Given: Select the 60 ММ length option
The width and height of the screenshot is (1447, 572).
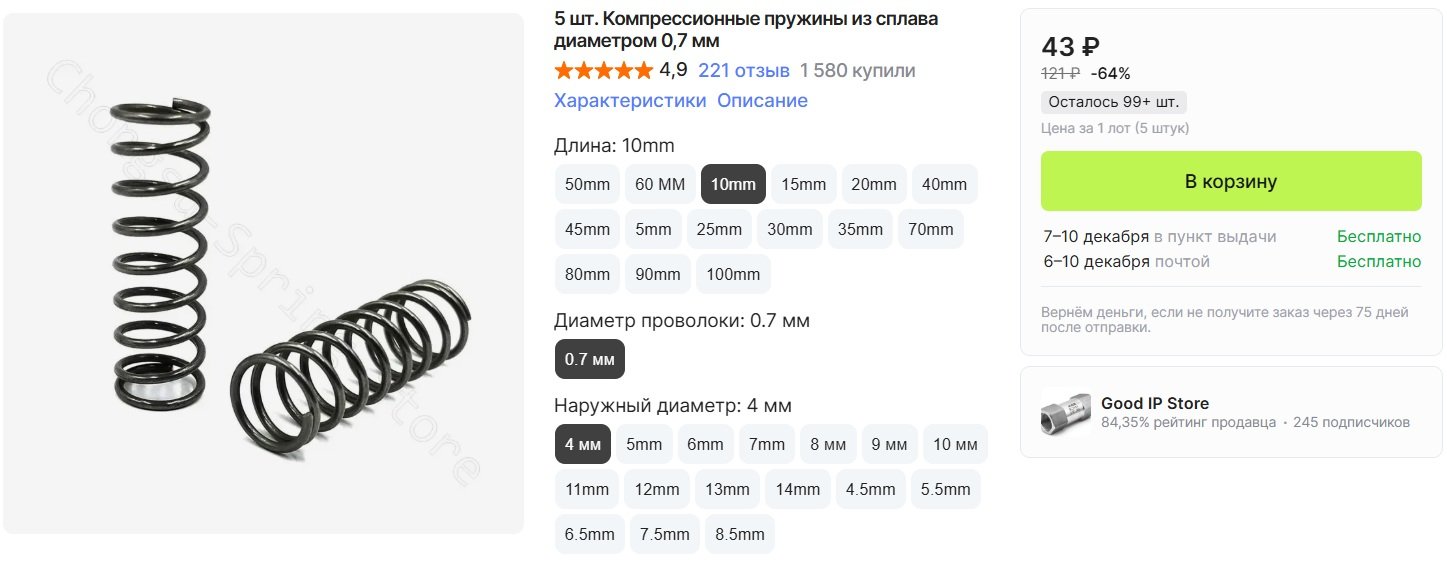Looking at the screenshot, I should coord(660,184).
